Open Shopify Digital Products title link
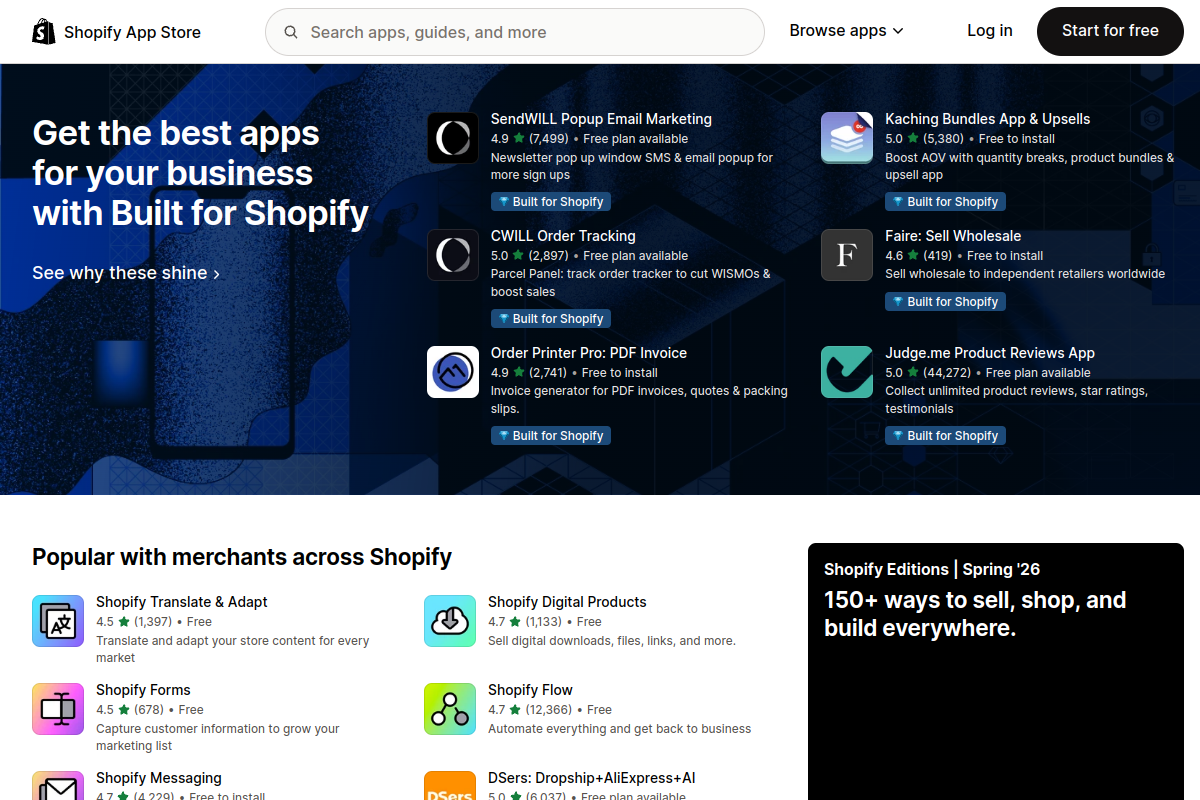1200x800 pixels. (567, 602)
